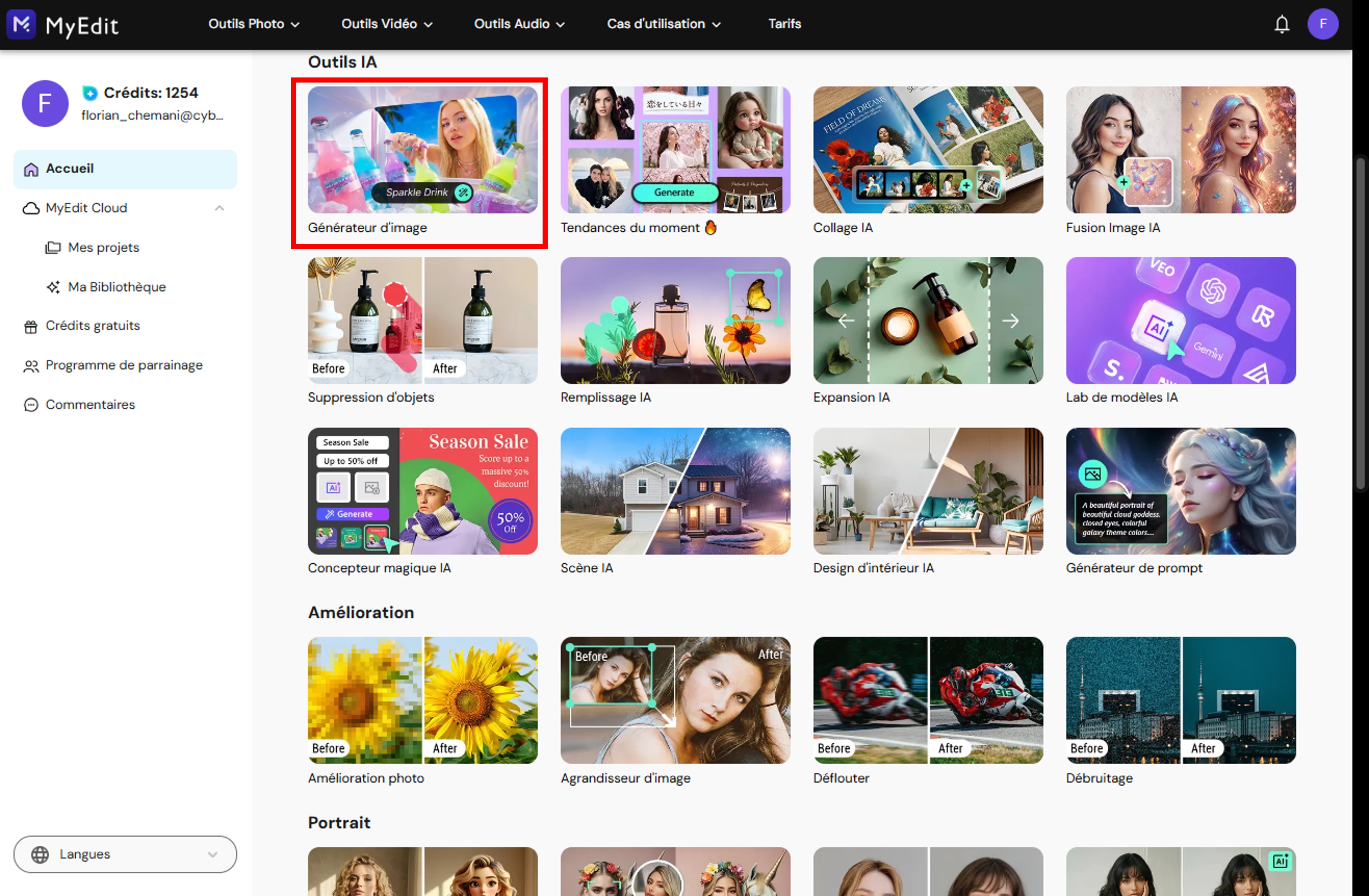The height and width of the screenshot is (896, 1369).
Task: Open the Agrandisseur d'image thumbnail
Action: [x=675, y=701]
